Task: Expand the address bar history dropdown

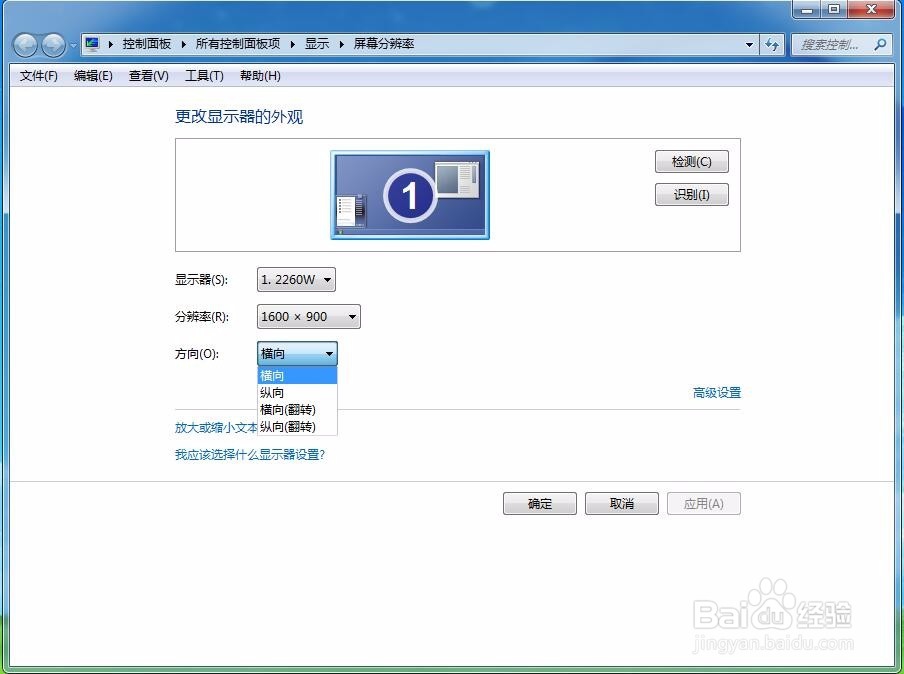Action: (749, 44)
